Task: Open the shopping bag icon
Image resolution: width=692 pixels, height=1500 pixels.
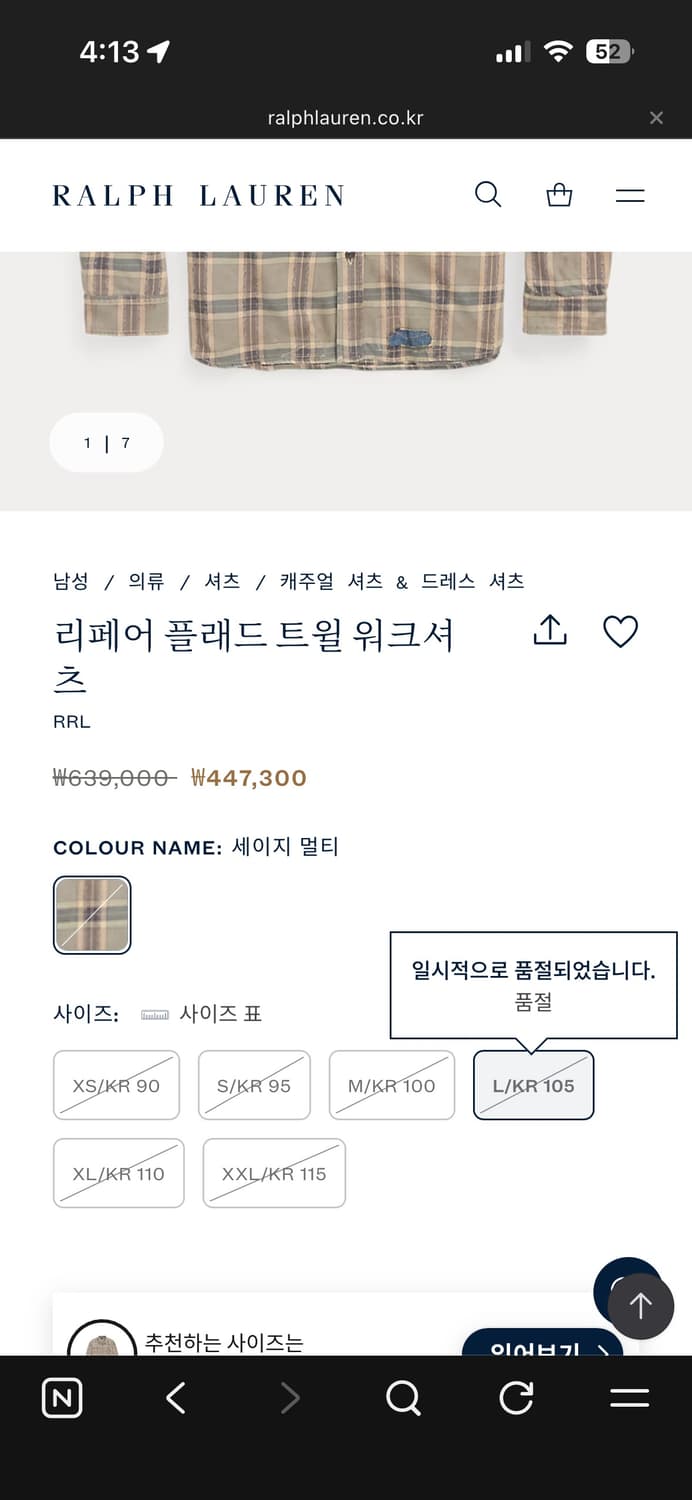Action: pyautogui.click(x=559, y=194)
